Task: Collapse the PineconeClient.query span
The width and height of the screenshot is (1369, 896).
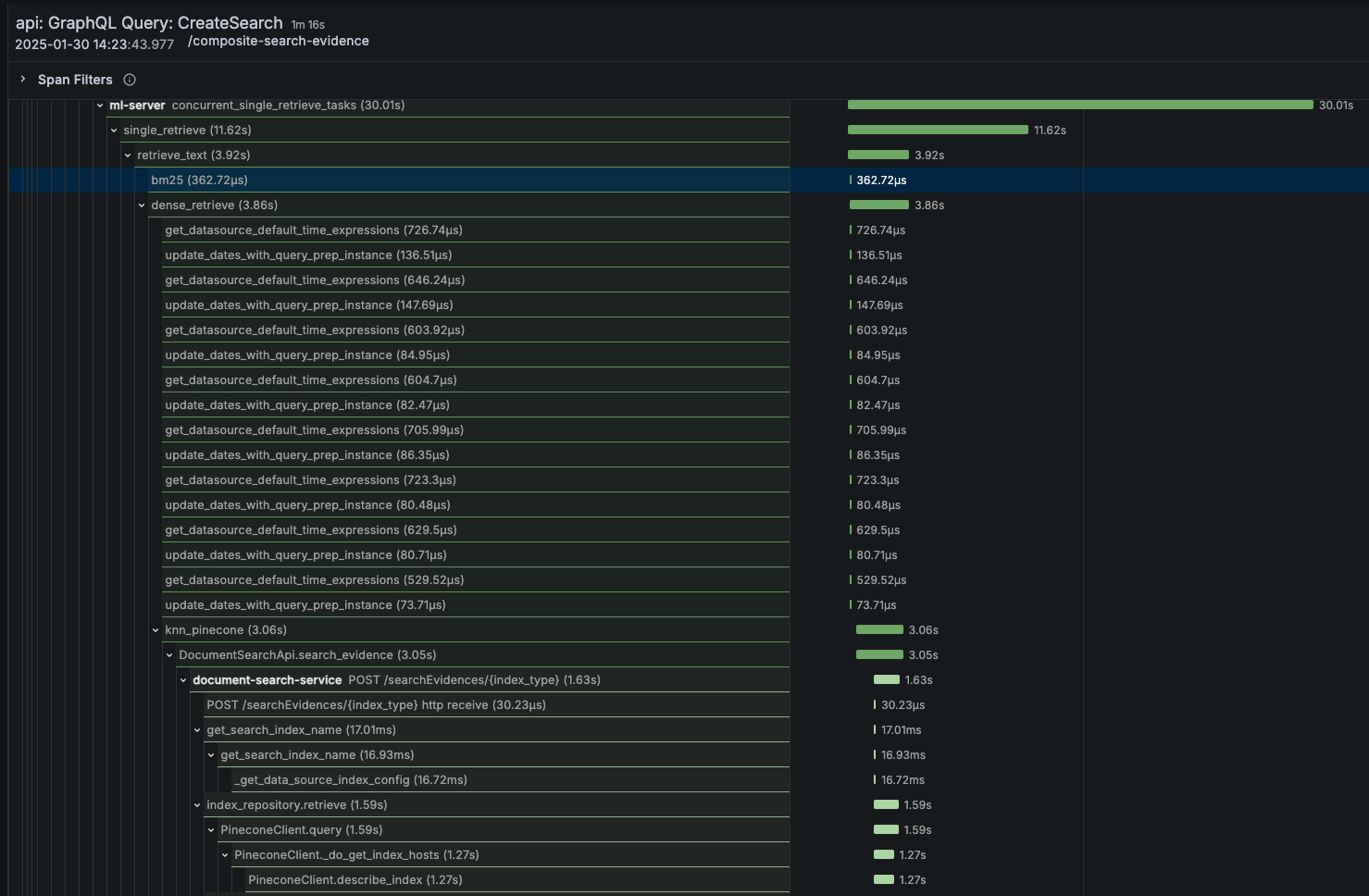Action: click(x=211, y=830)
